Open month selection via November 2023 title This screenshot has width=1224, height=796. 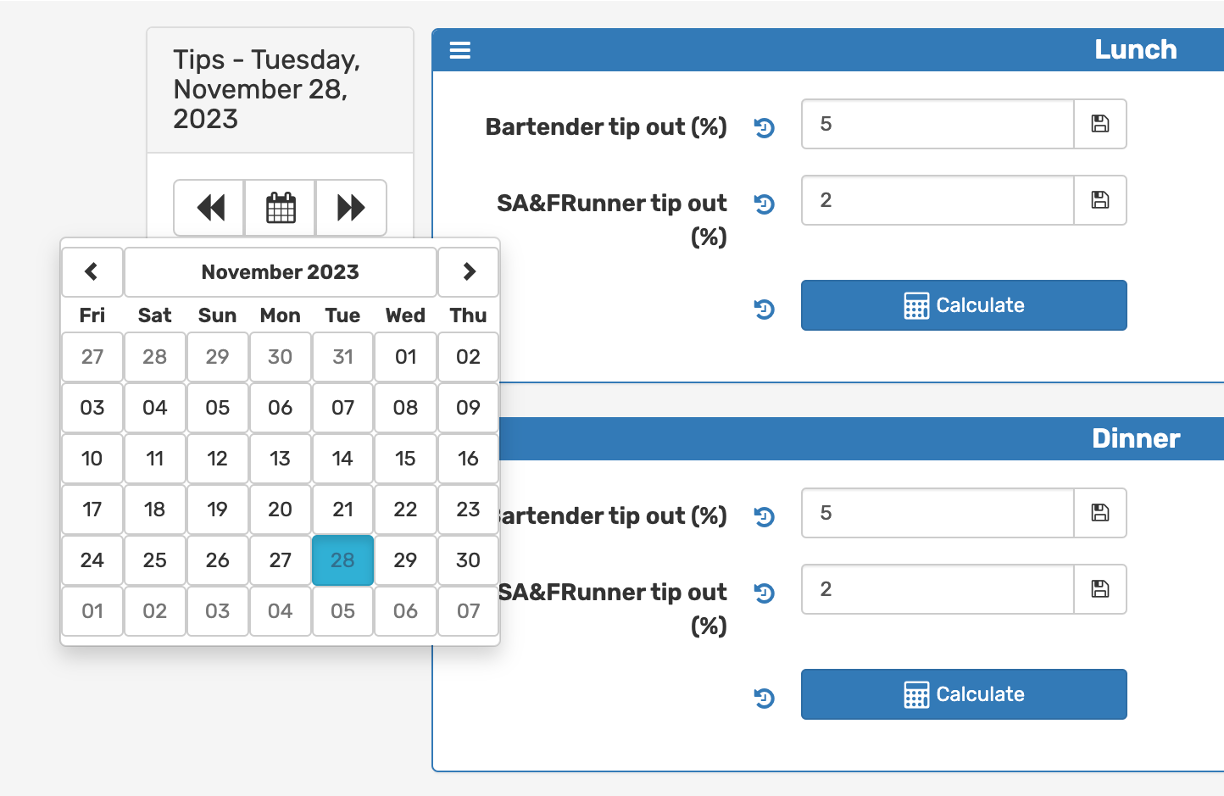point(280,272)
